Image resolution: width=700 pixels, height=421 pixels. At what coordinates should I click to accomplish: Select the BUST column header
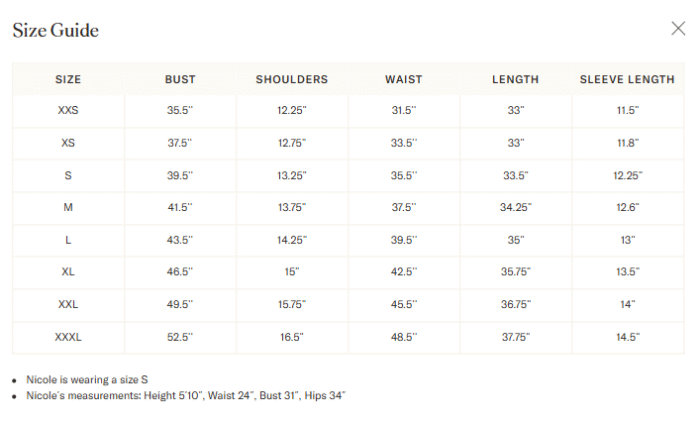tap(180, 79)
